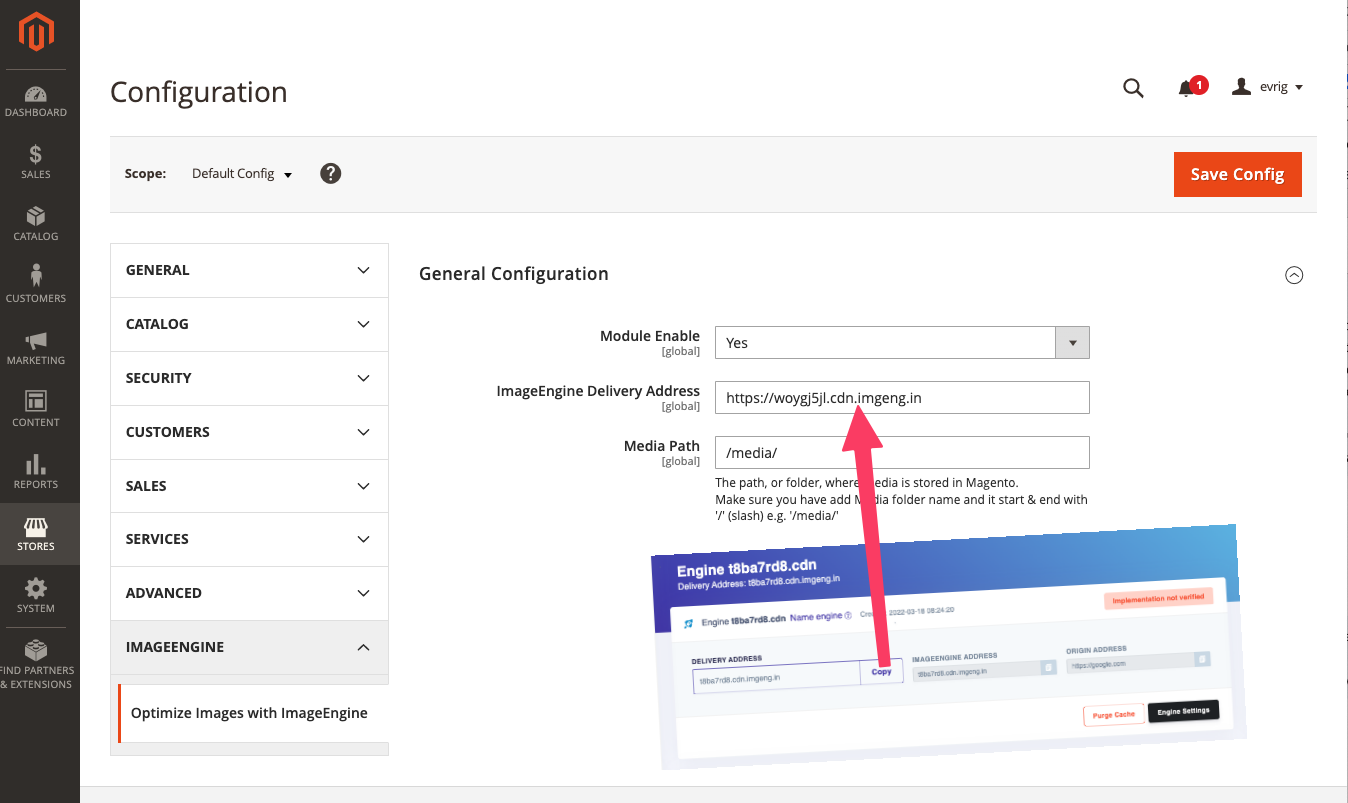Viewport: 1348px width, 803px height.
Task: Click the Save Config button
Action: (x=1237, y=174)
